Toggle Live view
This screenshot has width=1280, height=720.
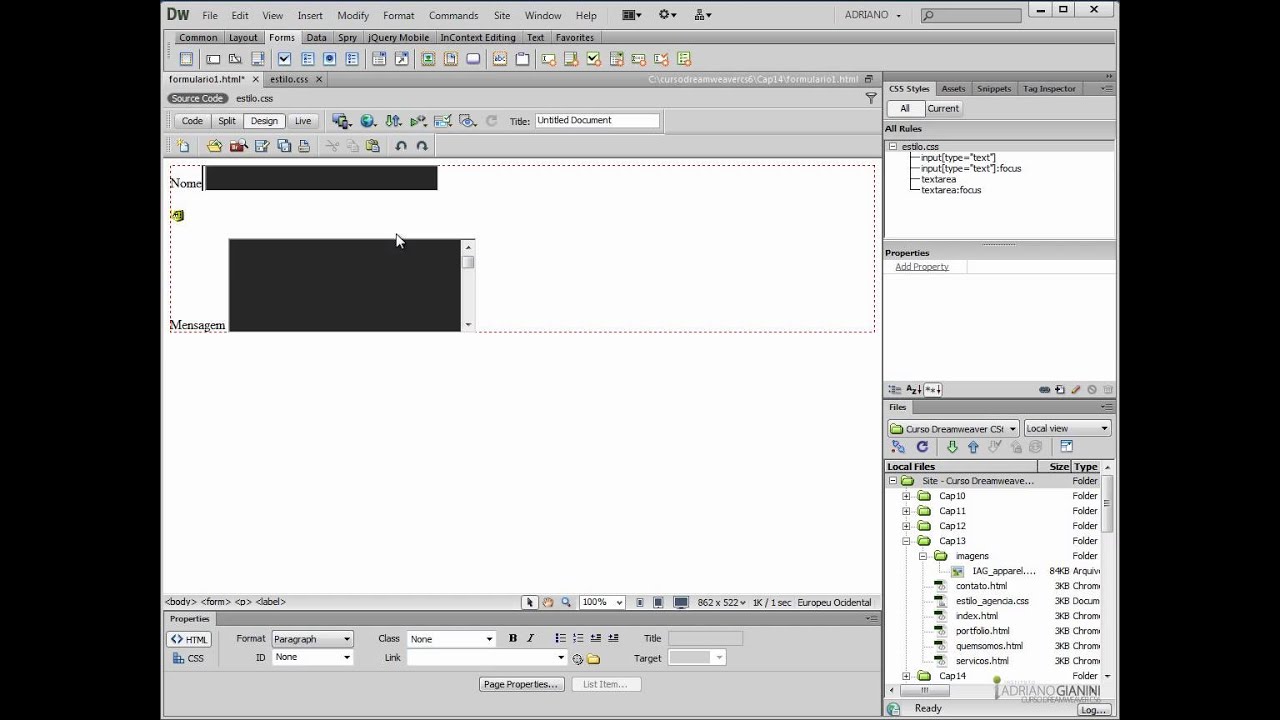click(x=302, y=121)
